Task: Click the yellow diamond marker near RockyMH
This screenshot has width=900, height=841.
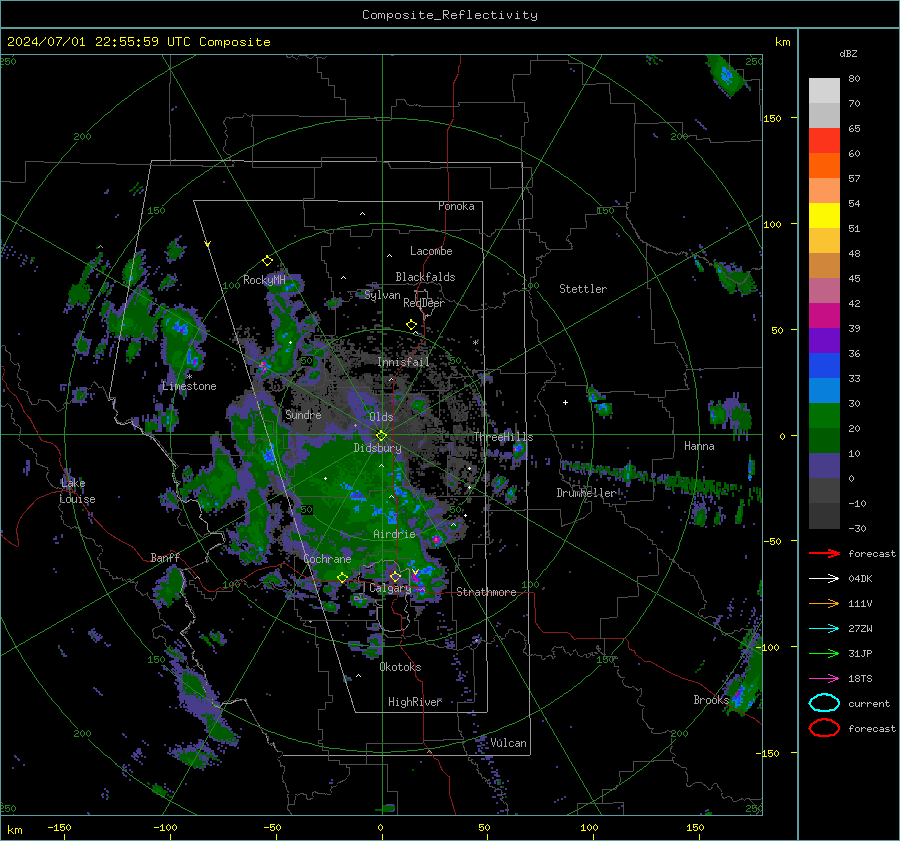Action: point(267,261)
